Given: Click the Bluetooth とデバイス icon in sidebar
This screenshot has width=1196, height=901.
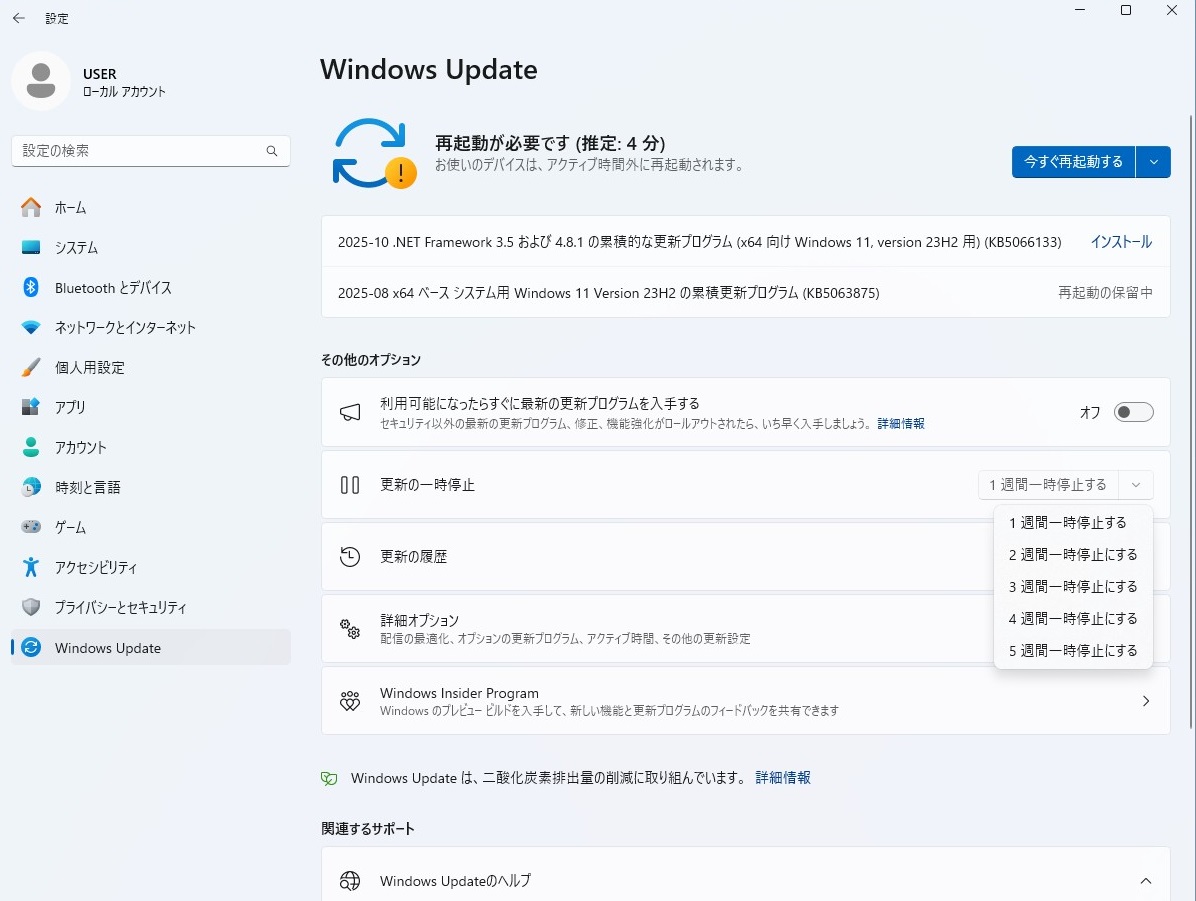Looking at the screenshot, I should (31, 288).
